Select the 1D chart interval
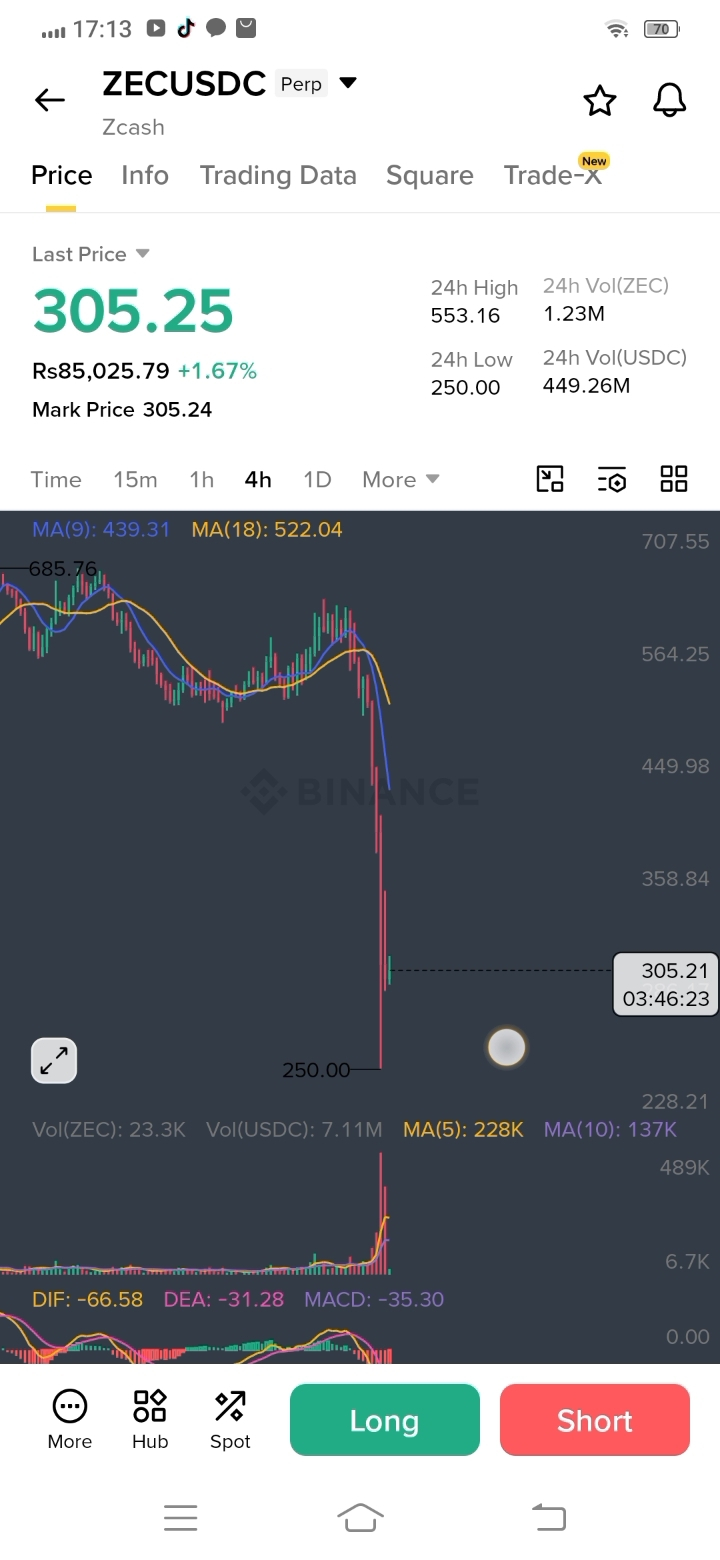The width and height of the screenshot is (720, 1560). coord(317,479)
